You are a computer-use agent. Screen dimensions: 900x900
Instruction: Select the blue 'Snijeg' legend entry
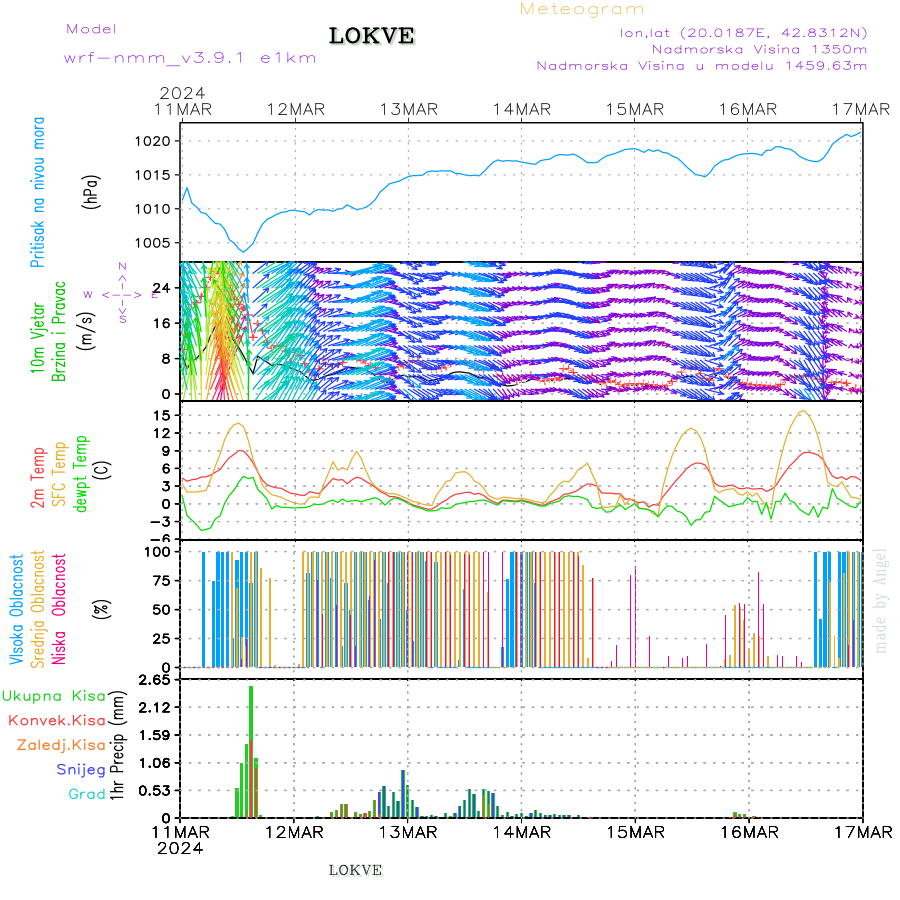point(81,770)
